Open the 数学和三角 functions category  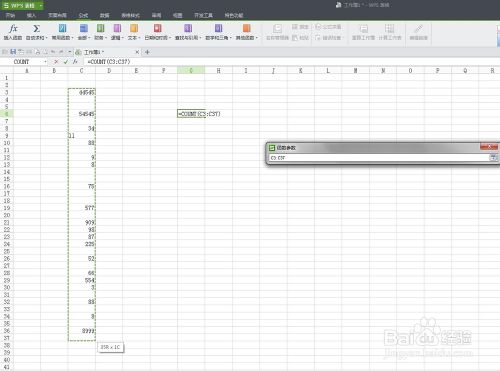click(x=218, y=32)
